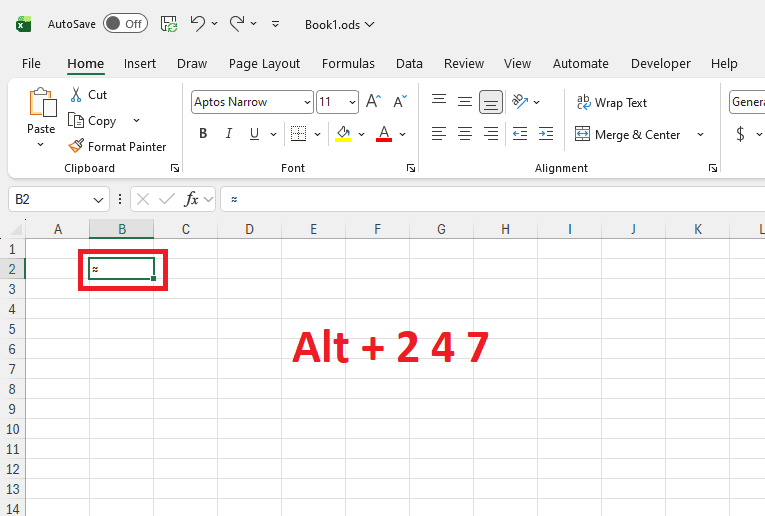The width and height of the screenshot is (765, 516).
Task: Click the Copy button
Action: click(92, 120)
